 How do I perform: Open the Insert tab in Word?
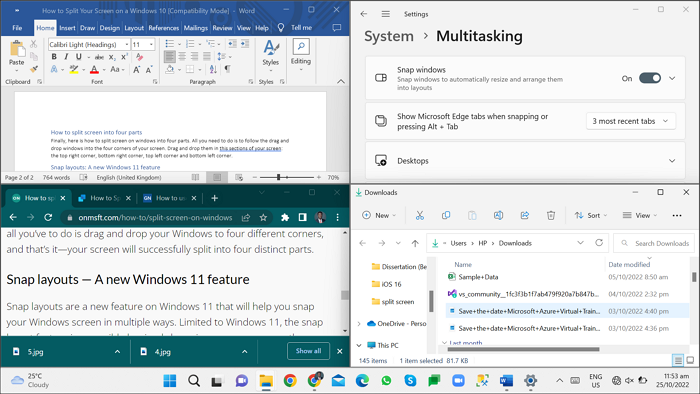click(67, 28)
